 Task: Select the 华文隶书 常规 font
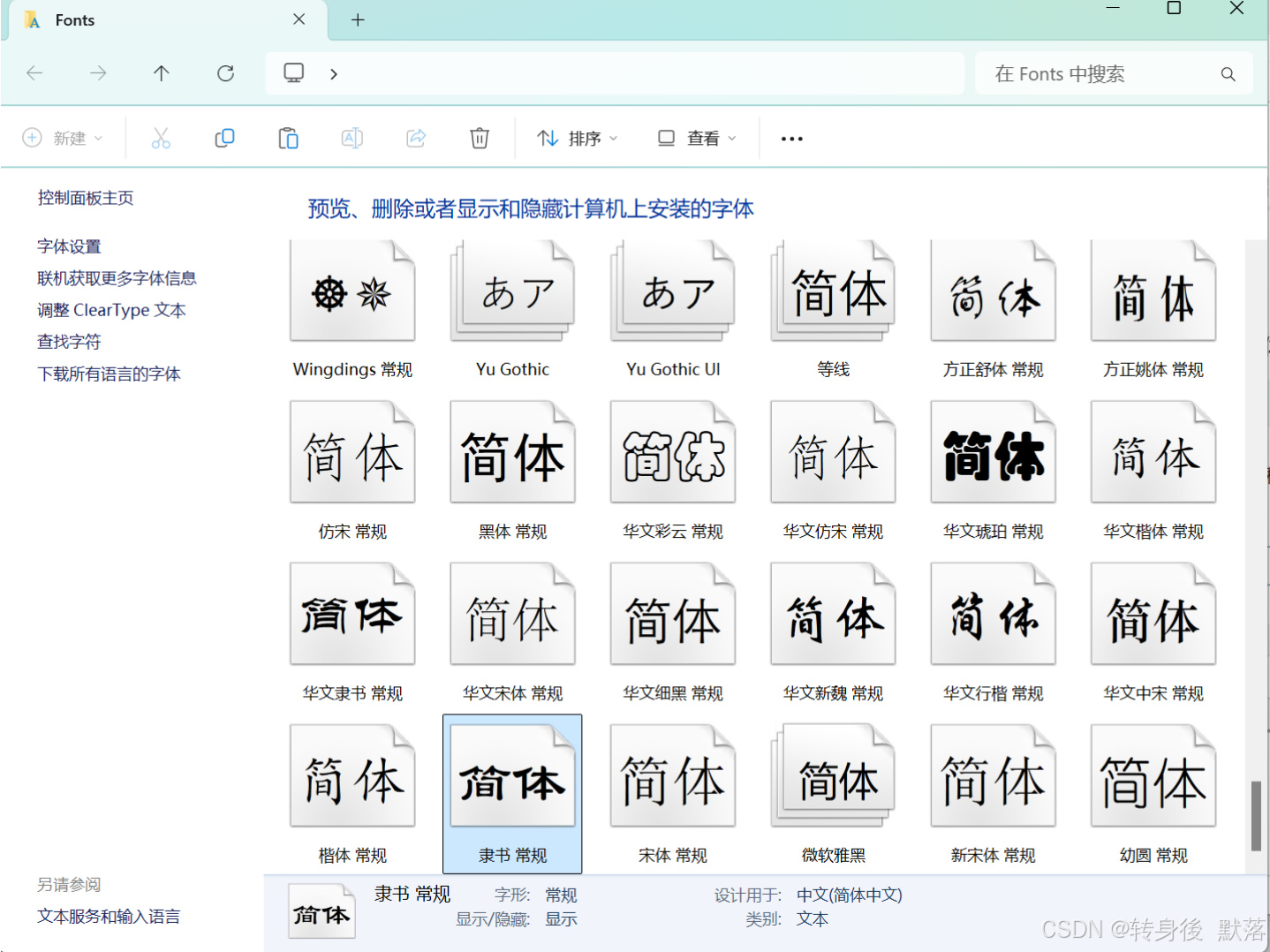pos(352,632)
